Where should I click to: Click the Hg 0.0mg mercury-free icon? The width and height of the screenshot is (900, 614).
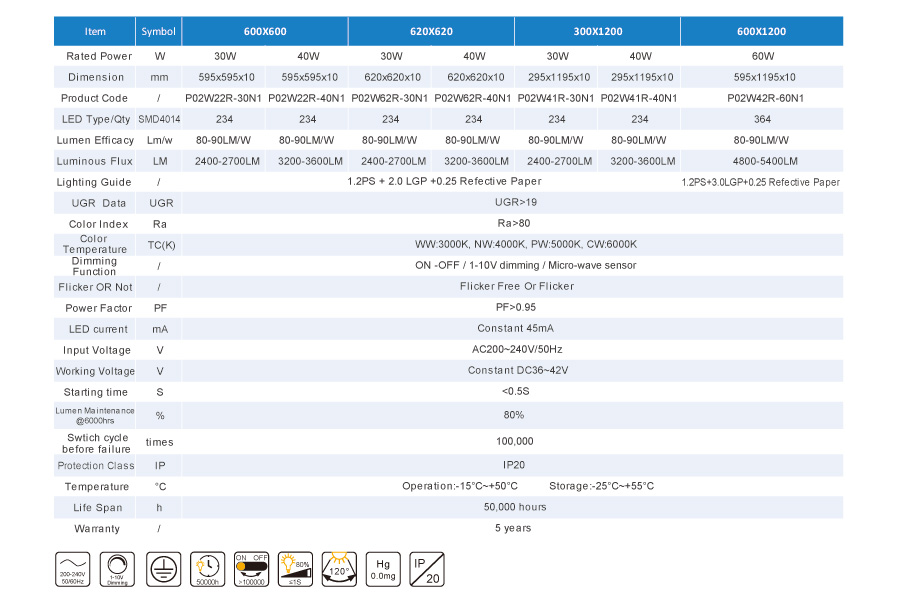384,570
